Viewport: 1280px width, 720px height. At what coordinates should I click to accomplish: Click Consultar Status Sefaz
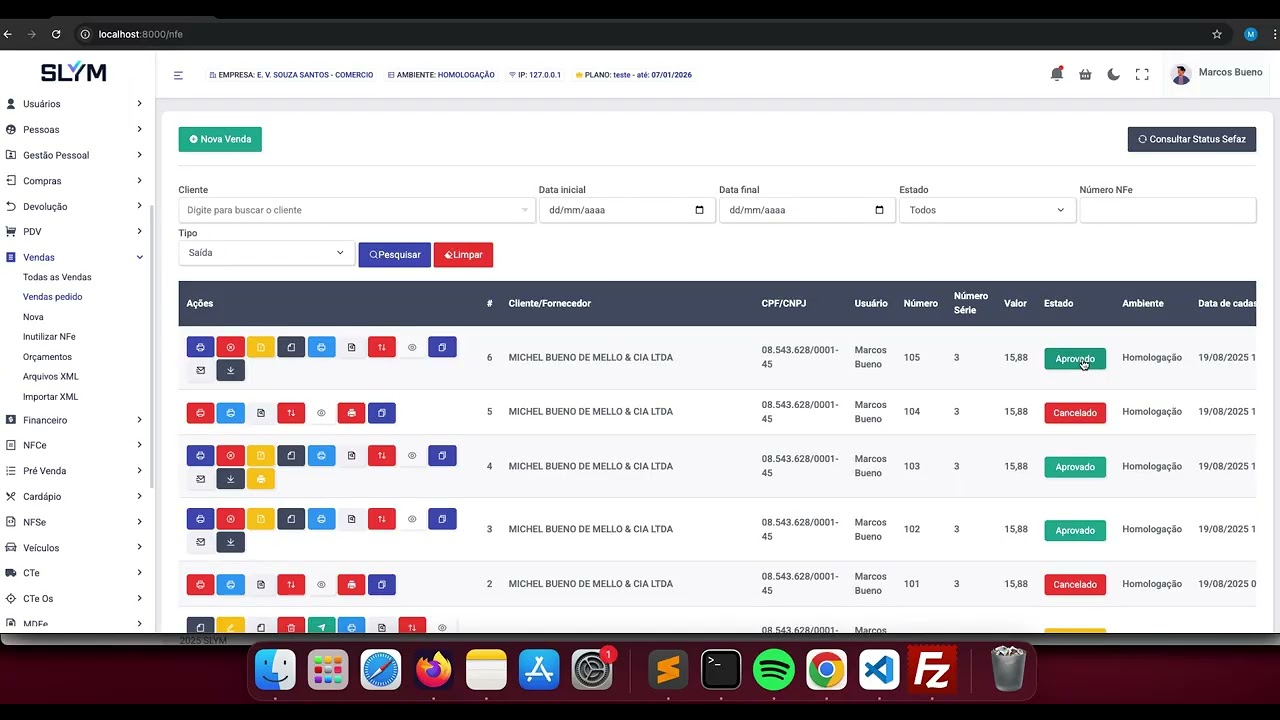(x=1192, y=139)
